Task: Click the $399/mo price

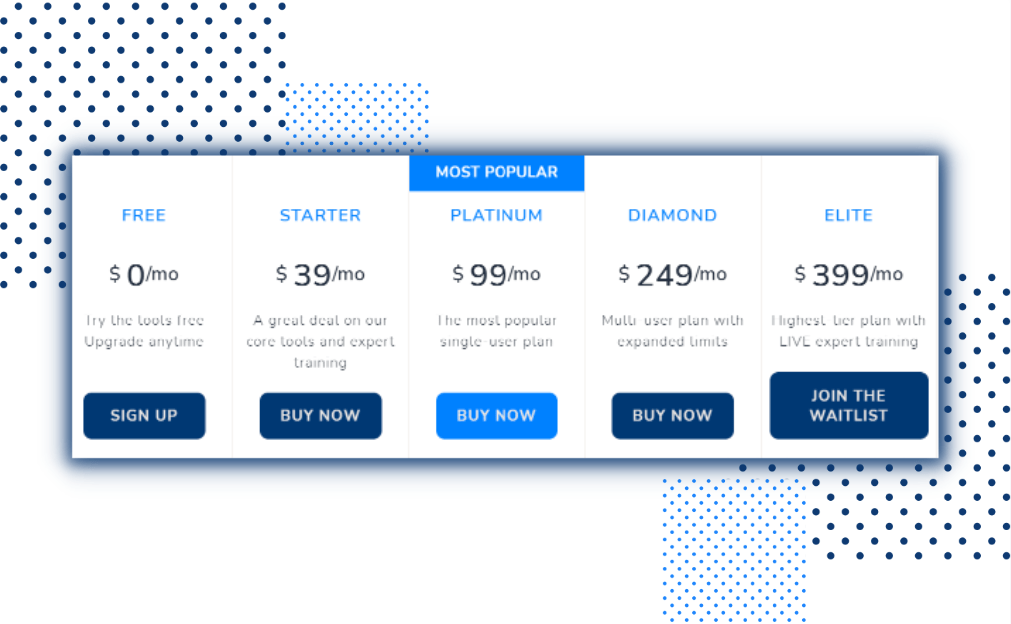Action: (848, 274)
